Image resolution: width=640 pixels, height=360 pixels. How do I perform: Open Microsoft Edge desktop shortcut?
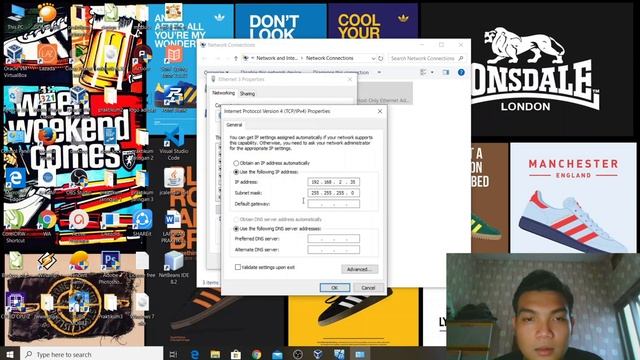pyautogui.click(x=15, y=183)
